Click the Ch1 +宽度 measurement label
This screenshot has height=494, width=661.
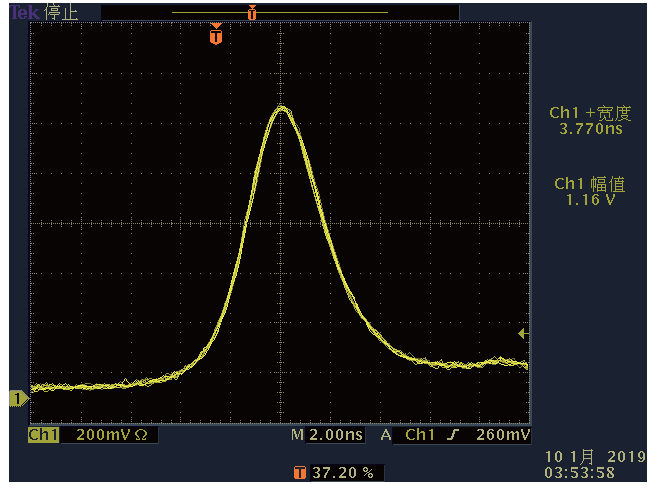pos(590,114)
